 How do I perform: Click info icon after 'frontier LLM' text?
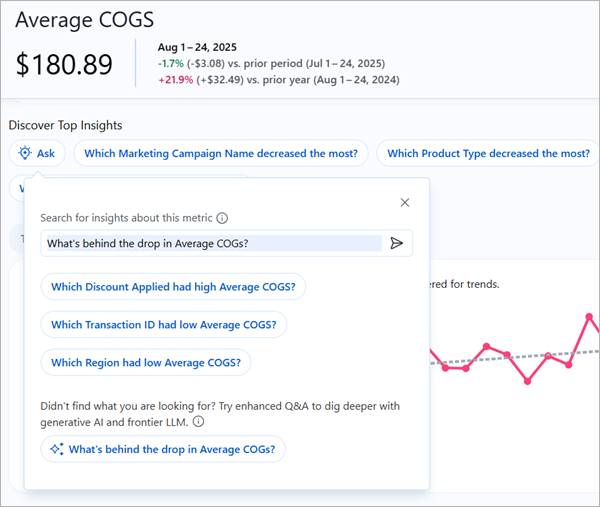click(x=198, y=422)
